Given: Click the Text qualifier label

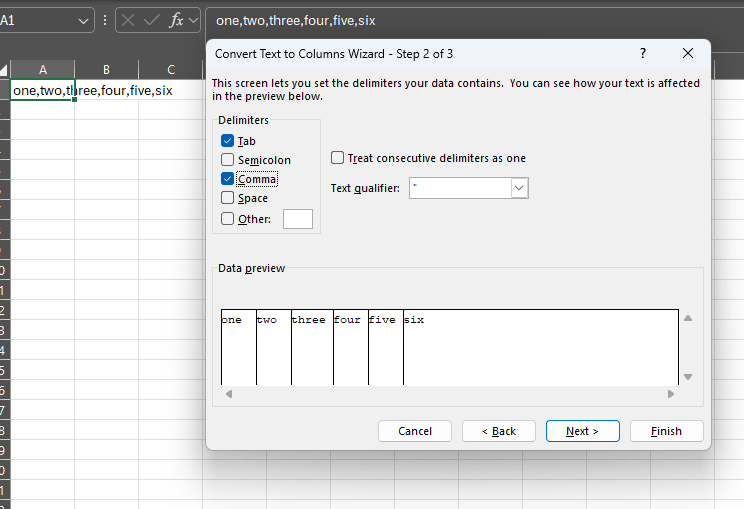Looking at the screenshot, I should point(365,188).
